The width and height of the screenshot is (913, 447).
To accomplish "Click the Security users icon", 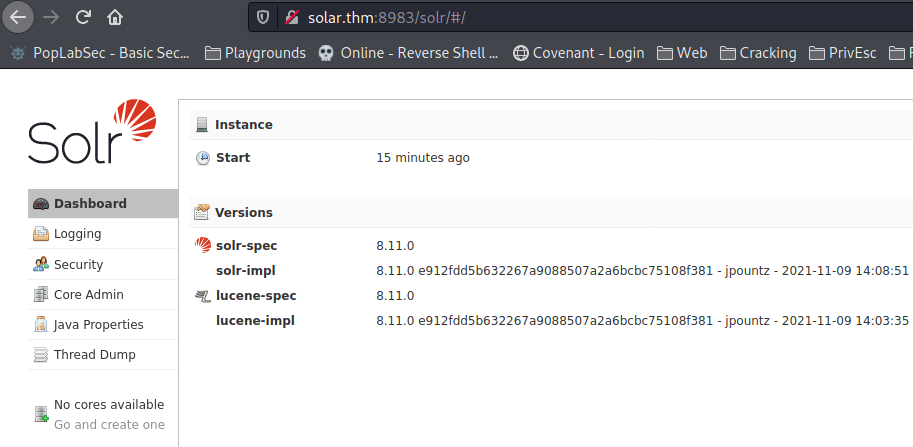I will point(41,264).
